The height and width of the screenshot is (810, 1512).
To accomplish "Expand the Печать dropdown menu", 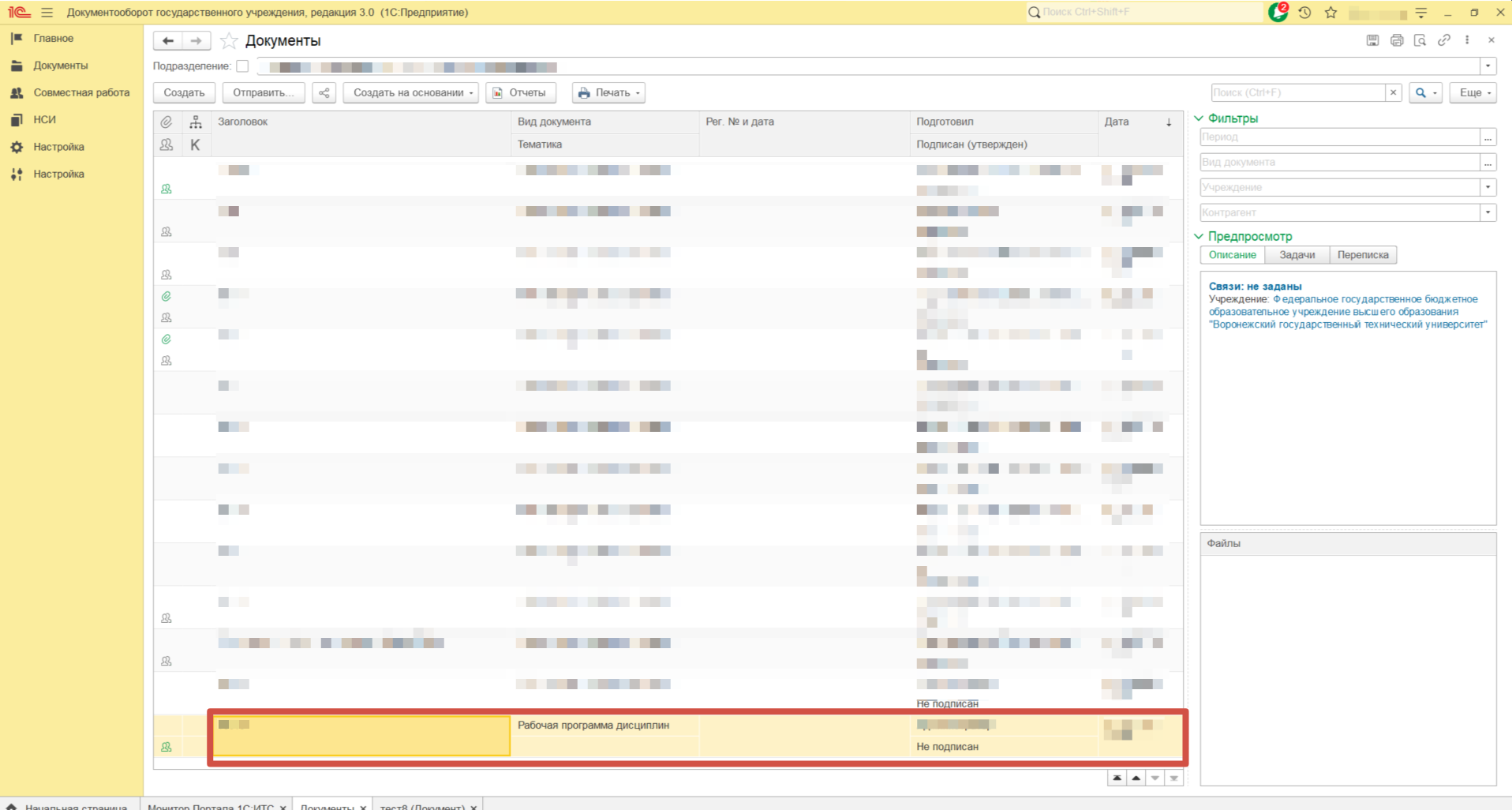I will pyautogui.click(x=608, y=93).
